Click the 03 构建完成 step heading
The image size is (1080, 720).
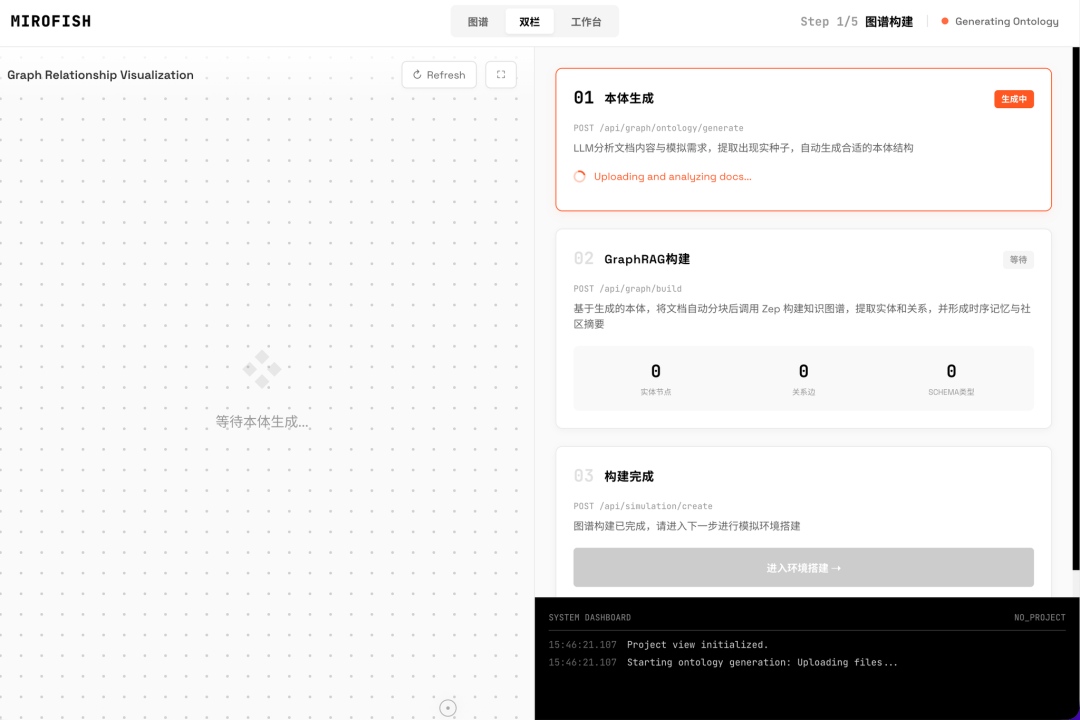(x=628, y=476)
